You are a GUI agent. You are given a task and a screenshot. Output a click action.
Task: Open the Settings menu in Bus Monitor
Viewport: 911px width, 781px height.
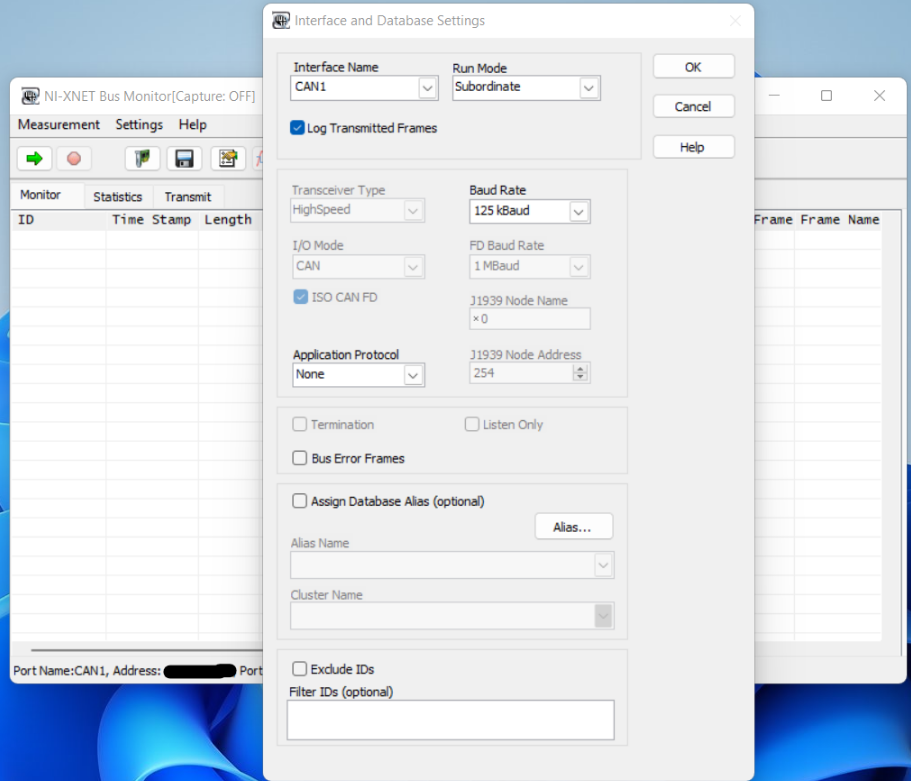(x=139, y=124)
